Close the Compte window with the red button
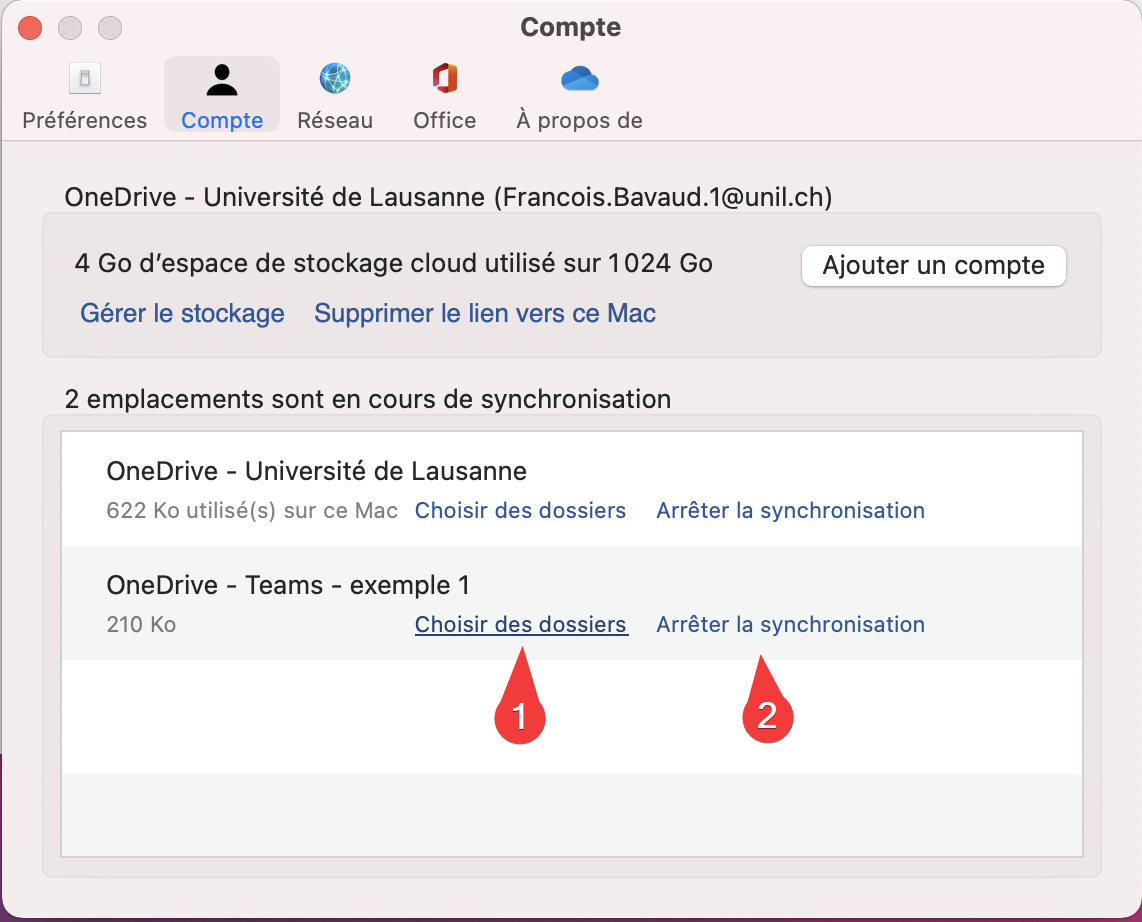Image resolution: width=1142 pixels, height=922 pixels. point(30,28)
